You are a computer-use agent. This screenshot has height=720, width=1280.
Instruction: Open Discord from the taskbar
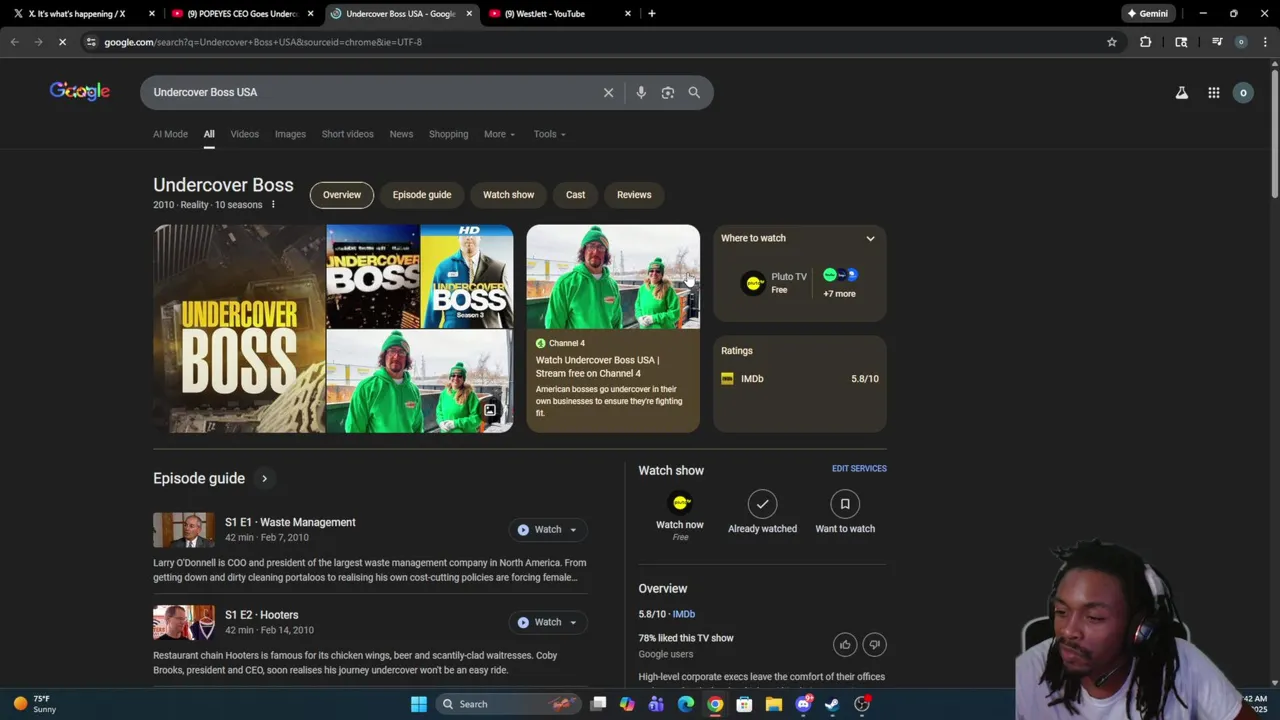click(x=803, y=704)
